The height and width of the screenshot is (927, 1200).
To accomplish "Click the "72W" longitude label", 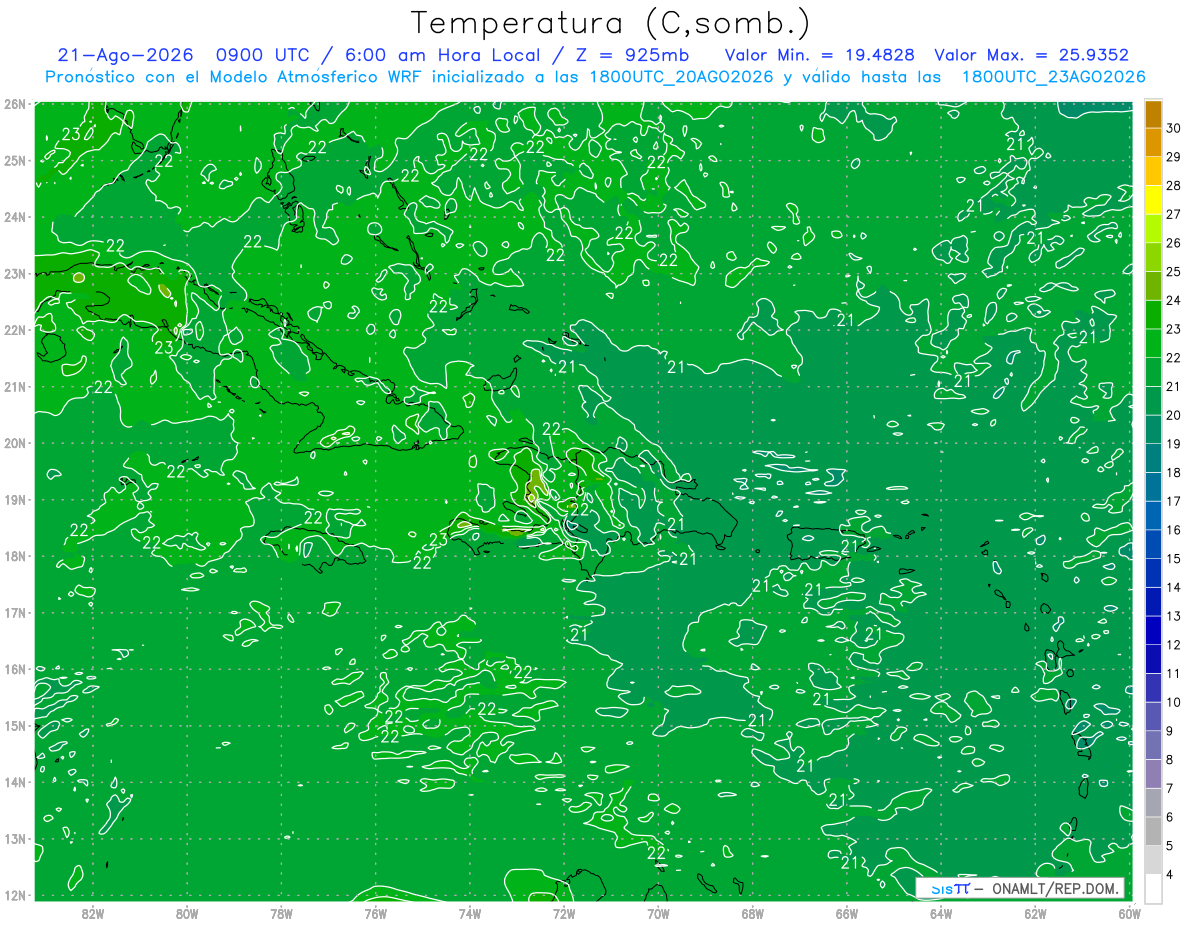I will 564,912.
